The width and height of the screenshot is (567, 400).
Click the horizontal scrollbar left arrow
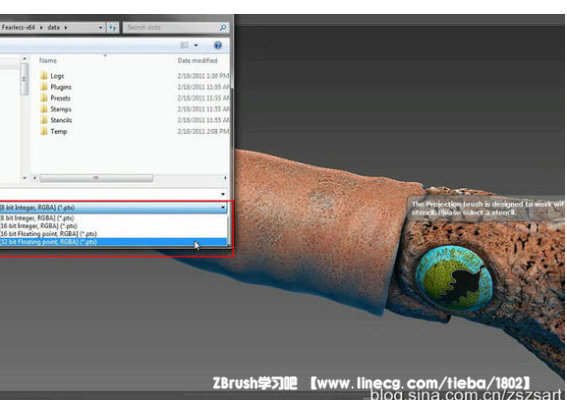coord(35,178)
